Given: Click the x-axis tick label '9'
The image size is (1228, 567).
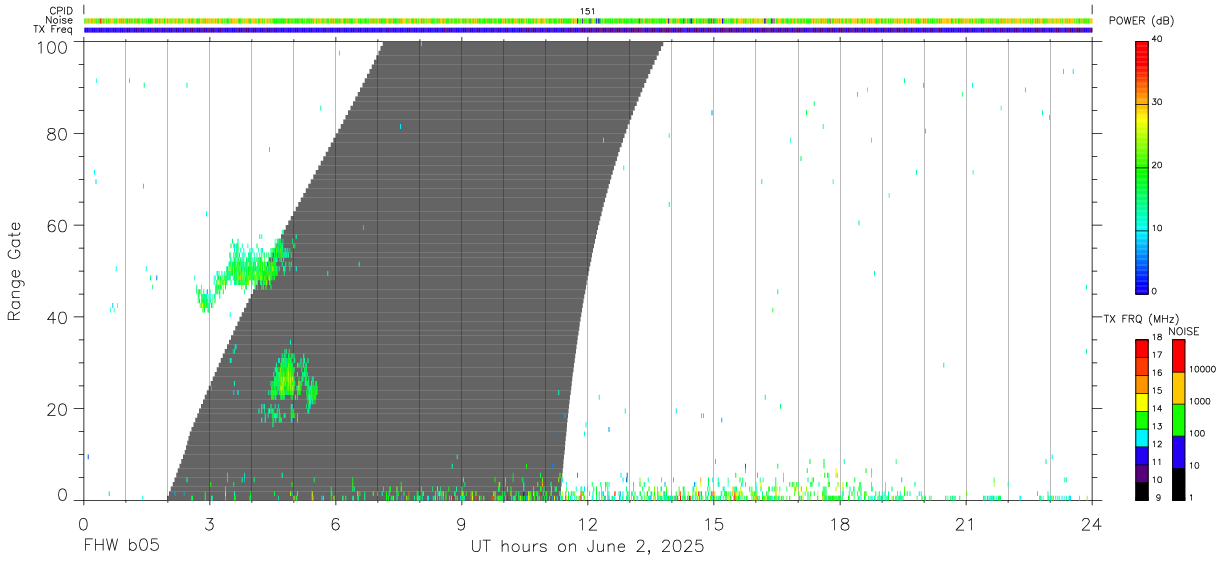Looking at the screenshot, I should pos(461,524).
